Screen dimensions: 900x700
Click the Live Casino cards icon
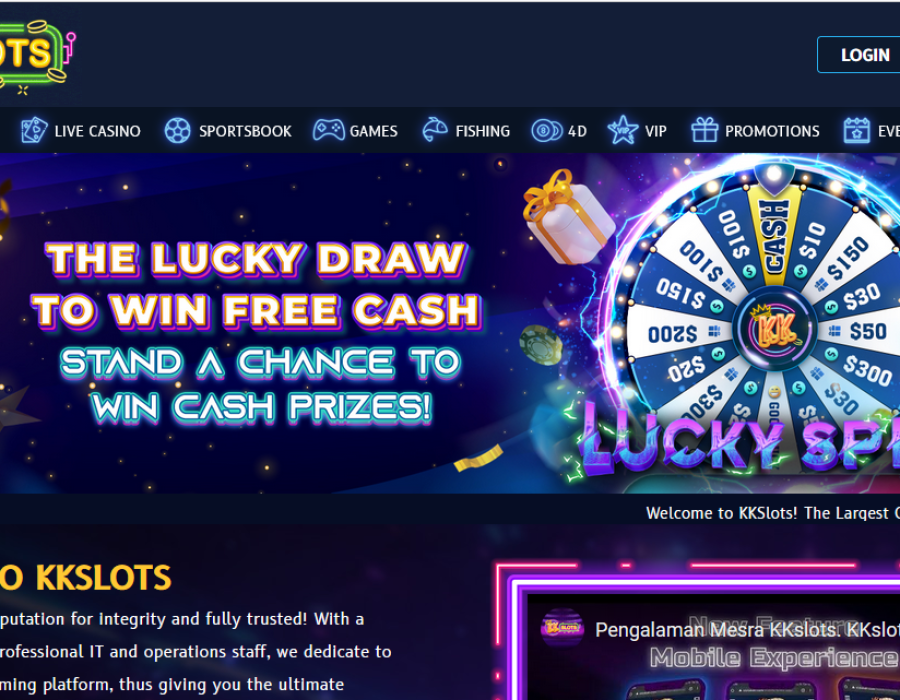coord(34,130)
